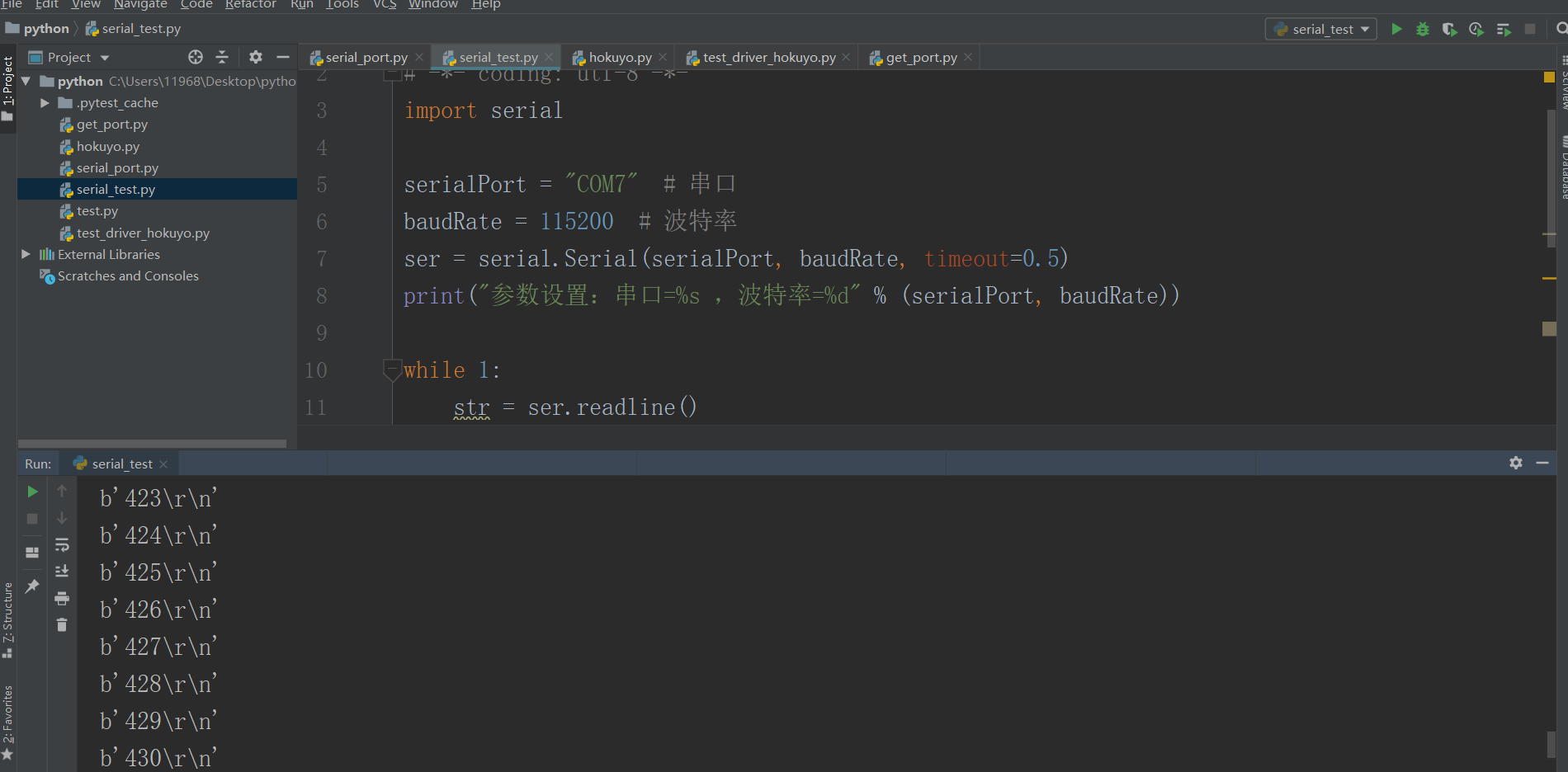Screen dimensions: 1568x772
Task: Select hokuyo.py in the project tree
Action: point(108,146)
